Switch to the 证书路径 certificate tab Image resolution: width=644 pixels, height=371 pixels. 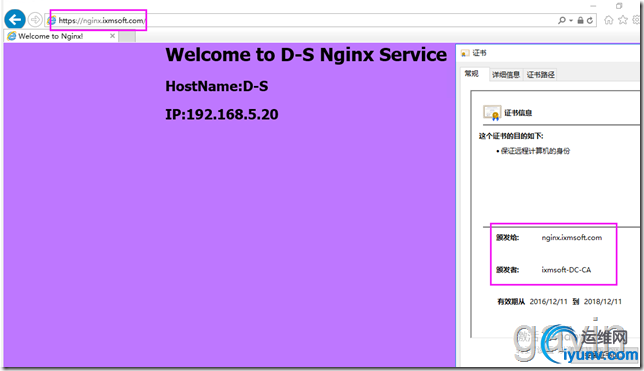pos(540,74)
